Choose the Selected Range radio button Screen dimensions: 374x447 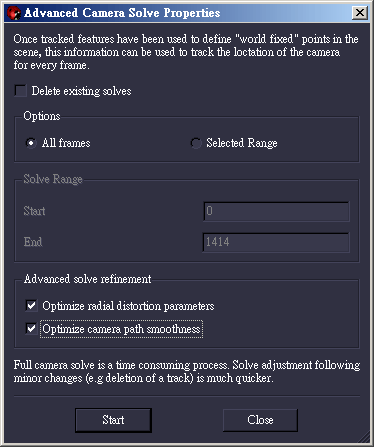point(196,143)
